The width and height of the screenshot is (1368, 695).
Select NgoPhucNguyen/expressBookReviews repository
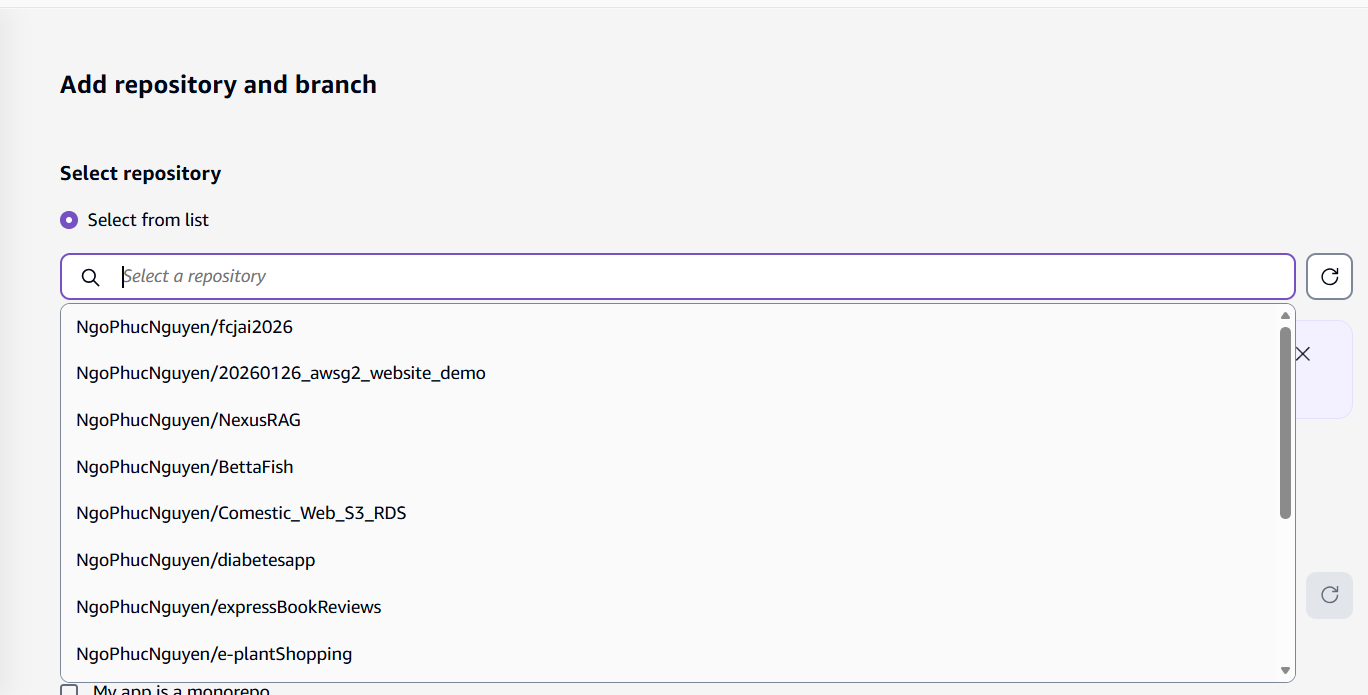click(x=229, y=606)
